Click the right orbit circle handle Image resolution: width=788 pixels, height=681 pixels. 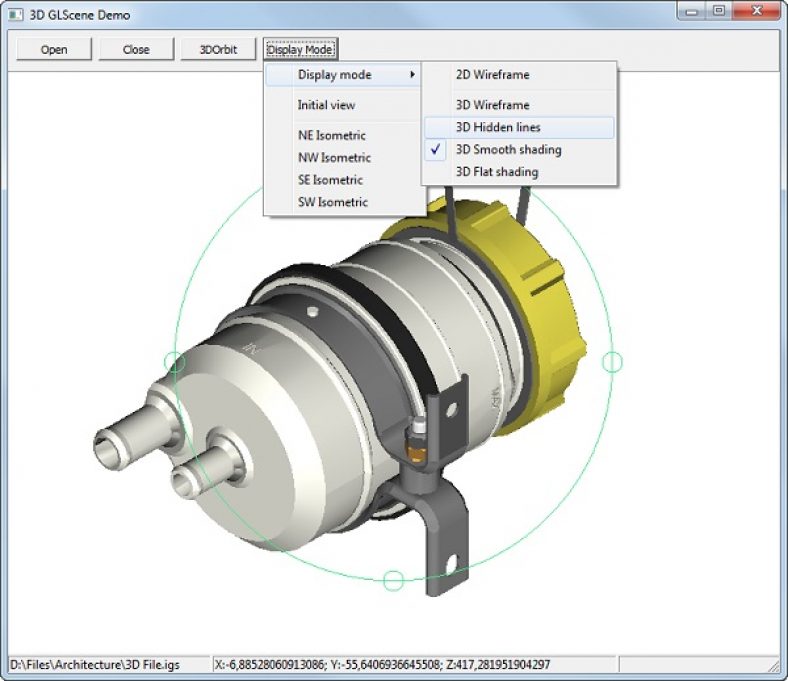[x=612, y=361]
